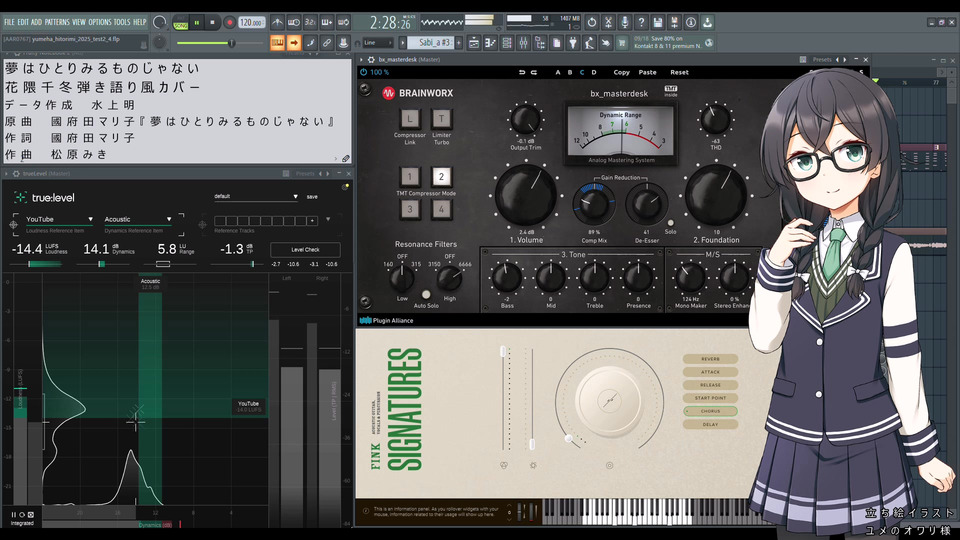Click the Volume knob on bx_masterdesk

pyautogui.click(x=525, y=196)
